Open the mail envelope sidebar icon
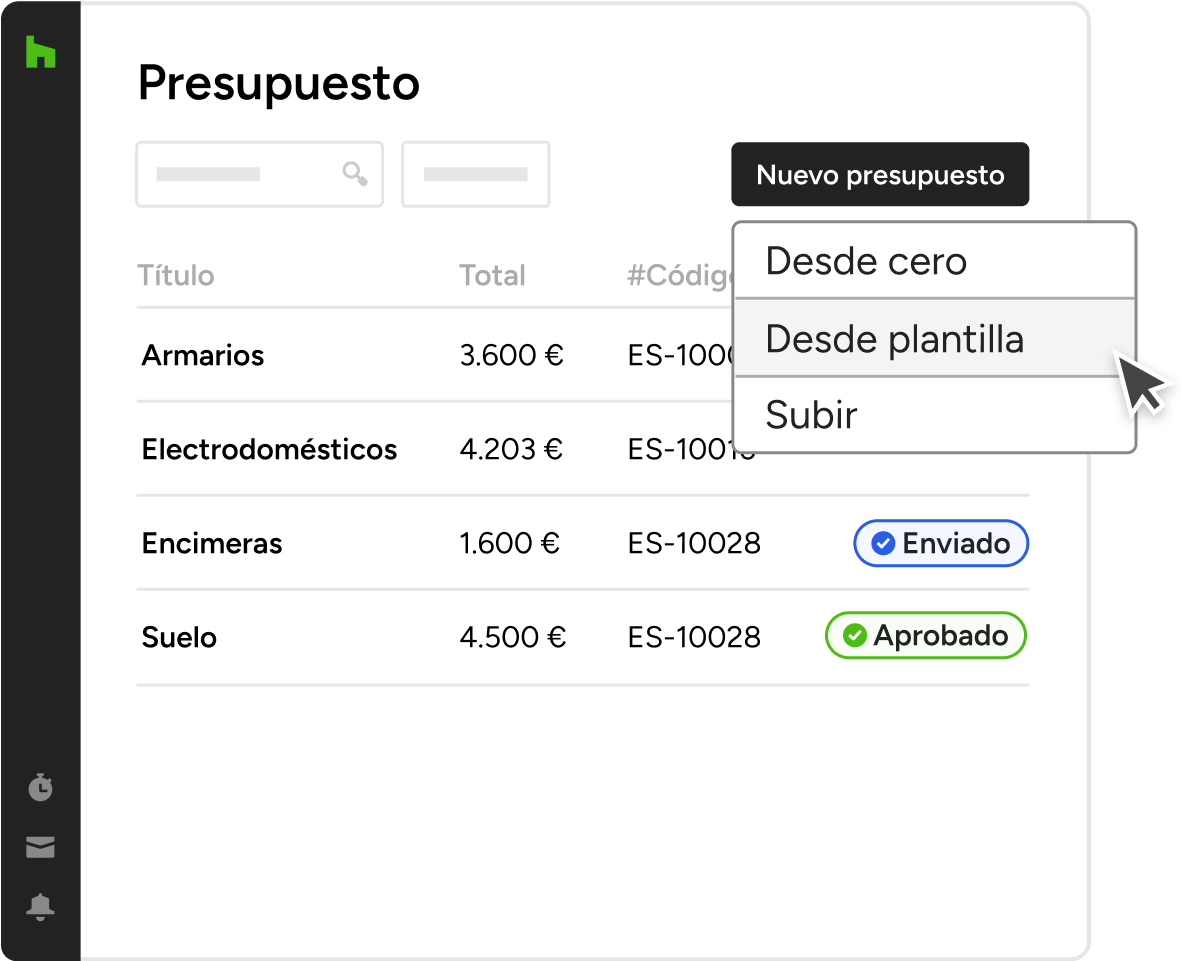 41,847
